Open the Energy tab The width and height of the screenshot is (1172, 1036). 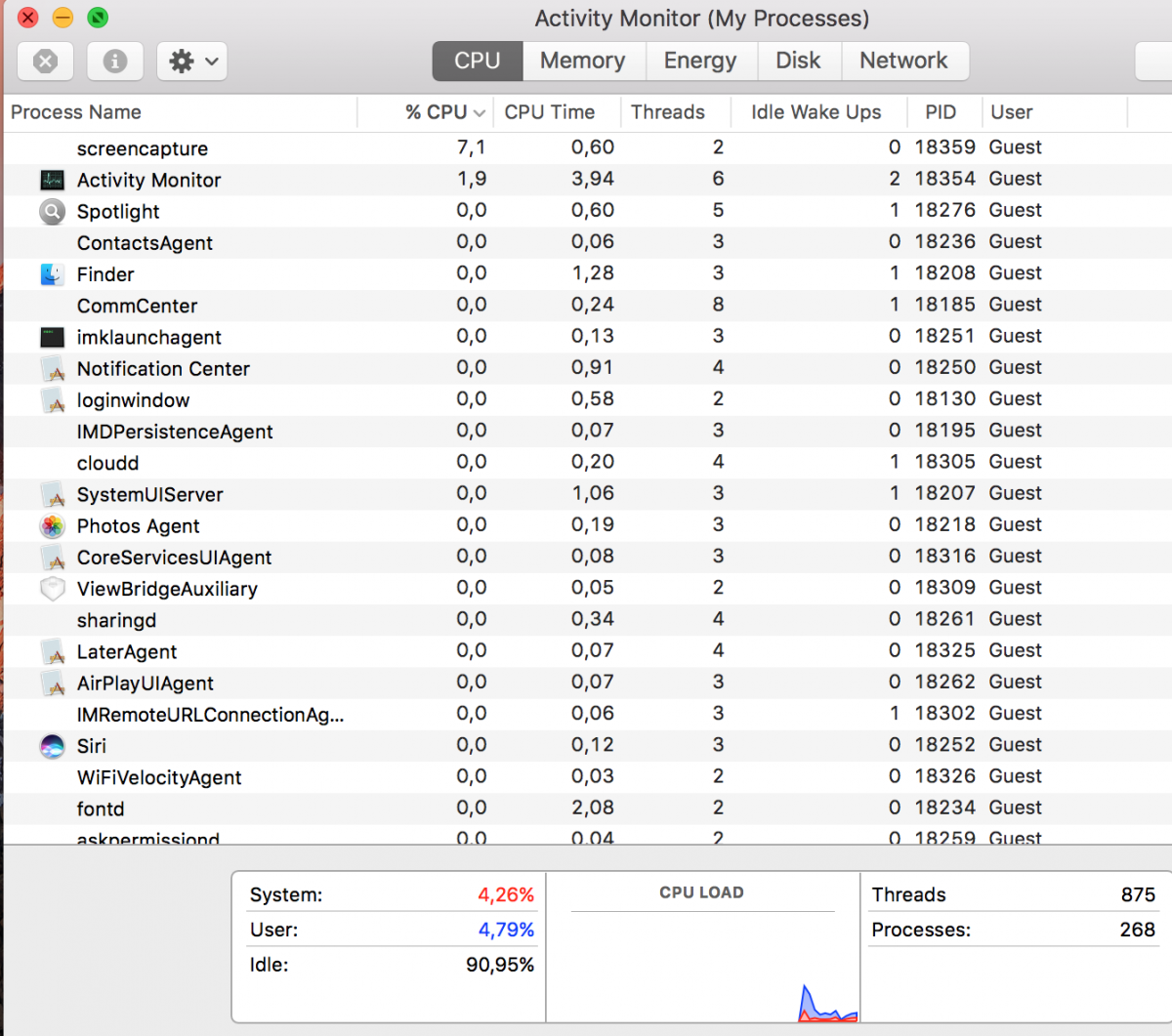(x=700, y=61)
